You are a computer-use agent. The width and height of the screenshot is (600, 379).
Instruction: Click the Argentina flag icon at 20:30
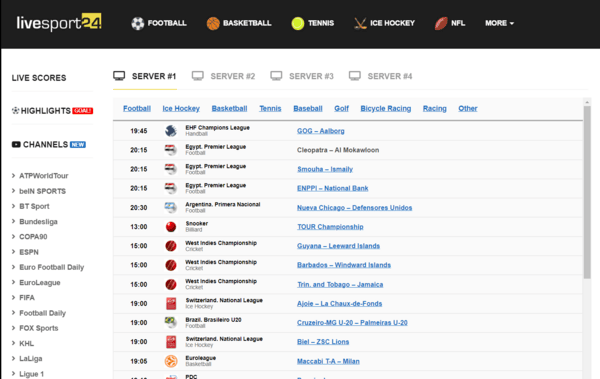[171, 207]
